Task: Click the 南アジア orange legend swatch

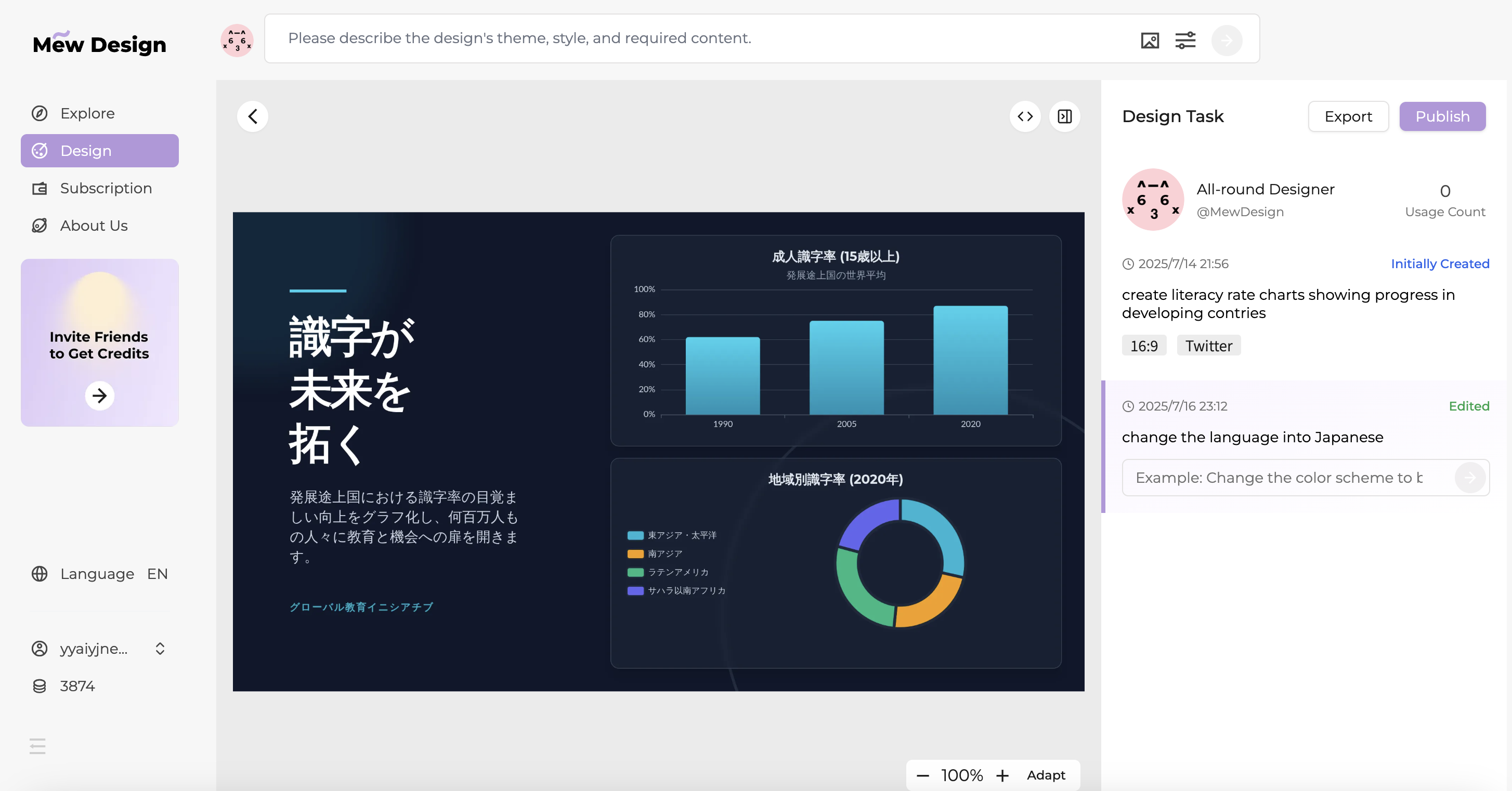Action: pyautogui.click(x=635, y=554)
